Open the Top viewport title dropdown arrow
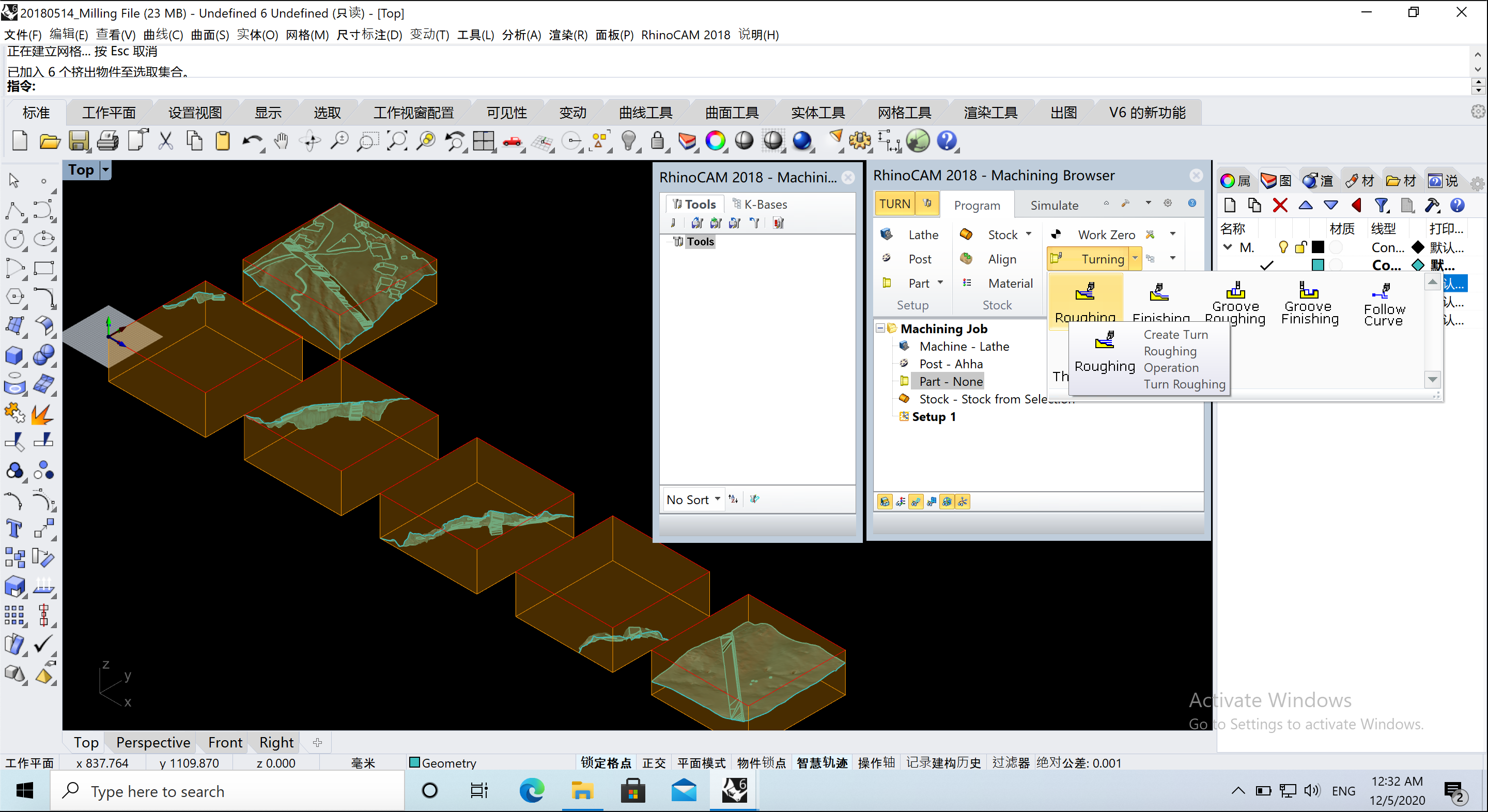The height and width of the screenshot is (812, 1488). (x=106, y=170)
